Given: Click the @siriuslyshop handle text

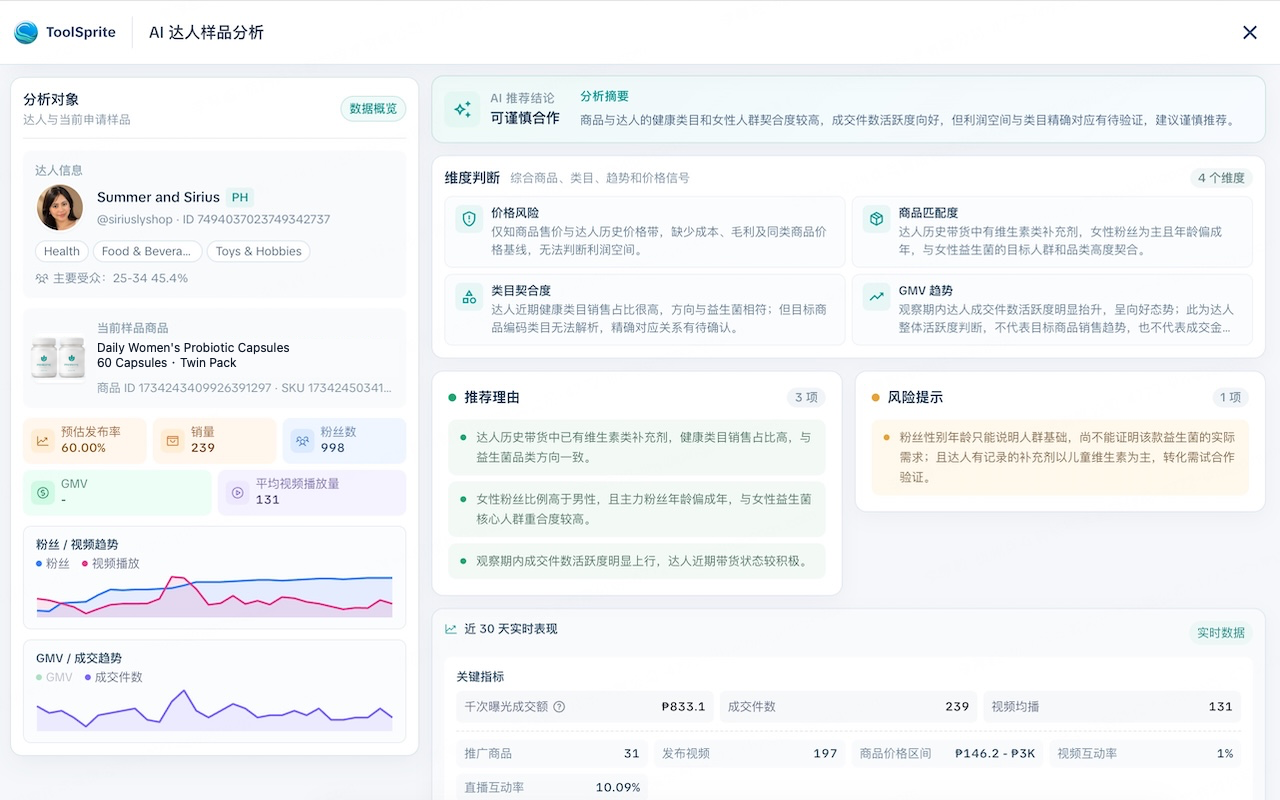Looking at the screenshot, I should coord(135,219).
